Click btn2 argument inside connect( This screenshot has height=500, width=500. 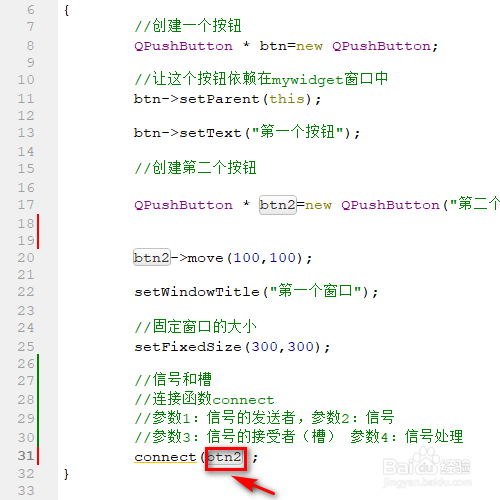224,457
